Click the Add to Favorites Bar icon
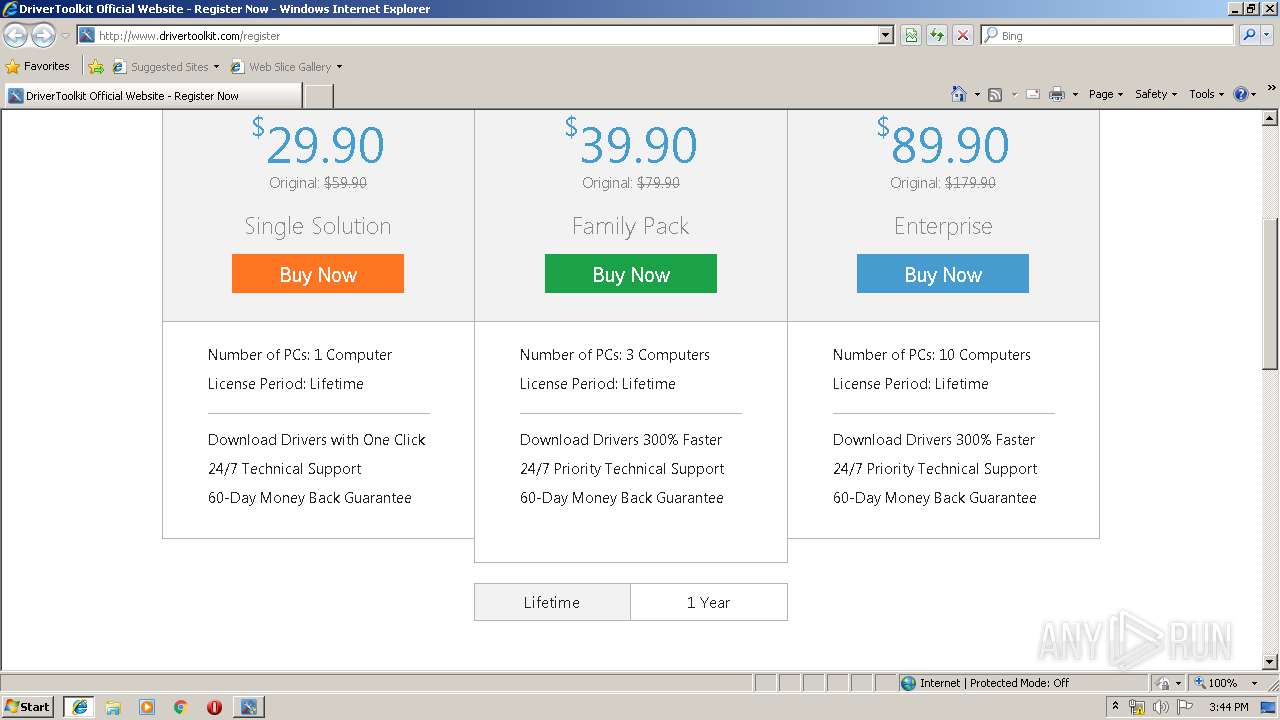The image size is (1280, 720). coord(96,66)
